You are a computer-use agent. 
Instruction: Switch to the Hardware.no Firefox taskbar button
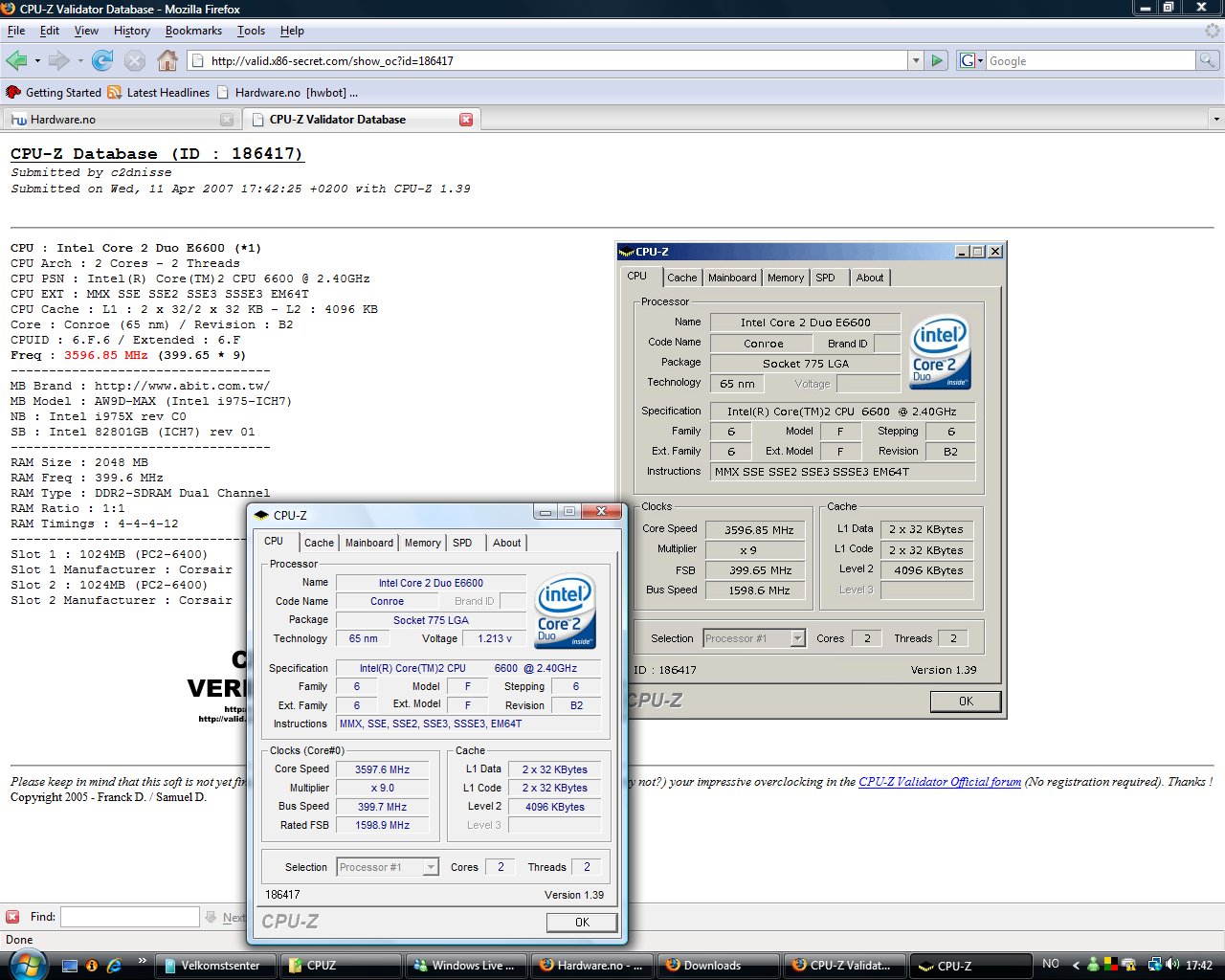(x=591, y=966)
